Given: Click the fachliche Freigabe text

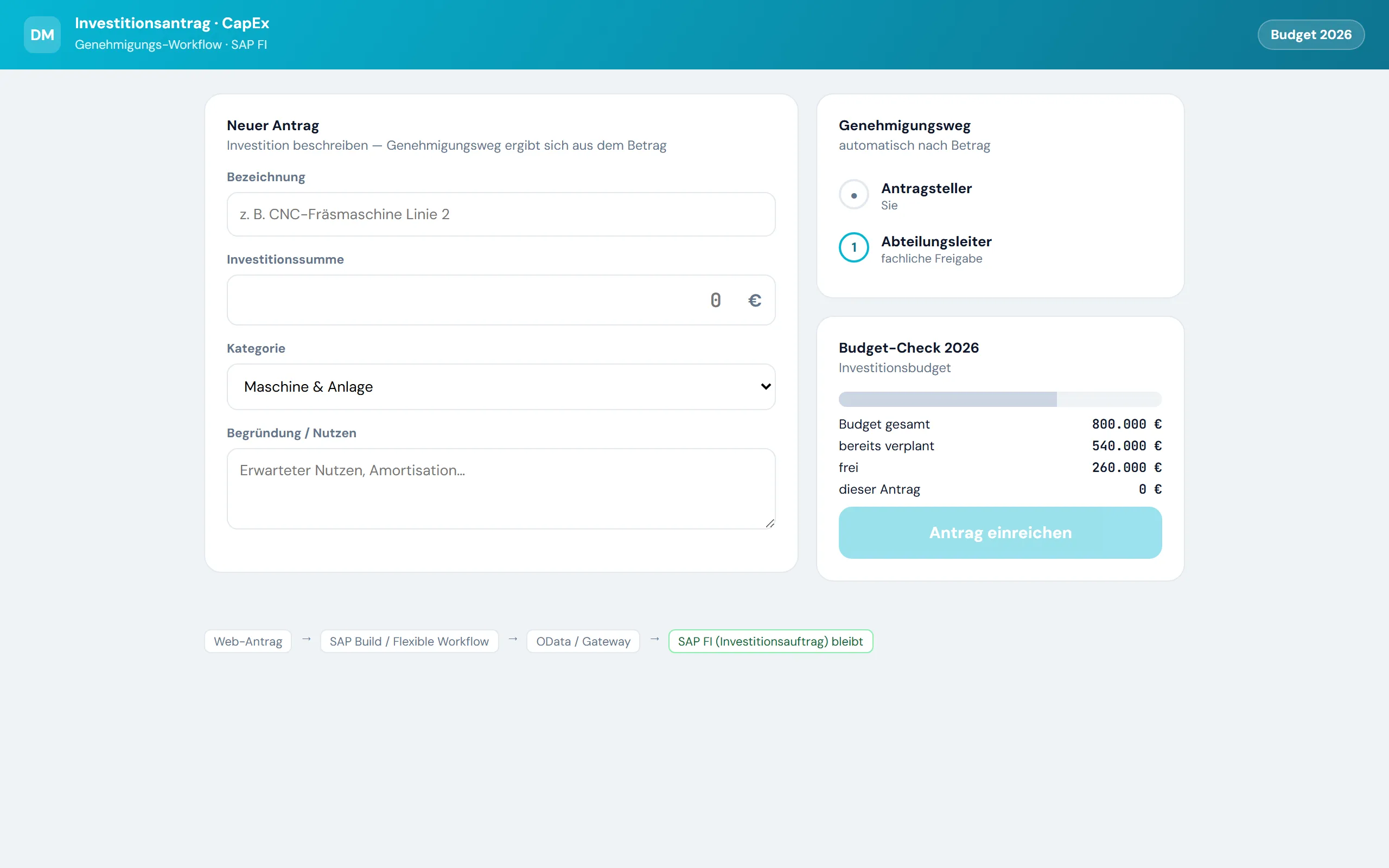Looking at the screenshot, I should tap(932, 259).
